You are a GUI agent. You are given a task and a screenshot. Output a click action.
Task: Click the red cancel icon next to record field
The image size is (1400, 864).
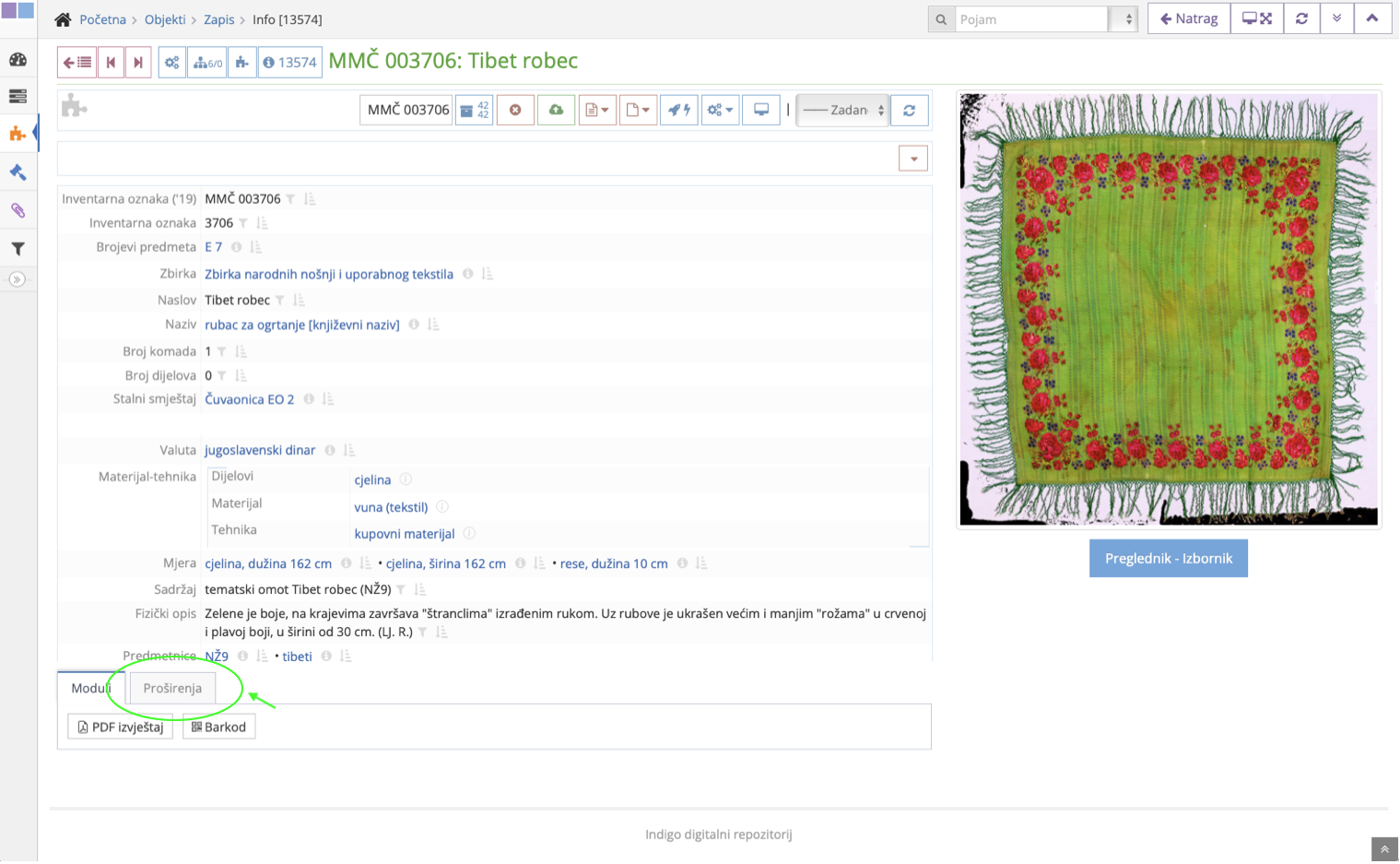[x=515, y=109]
